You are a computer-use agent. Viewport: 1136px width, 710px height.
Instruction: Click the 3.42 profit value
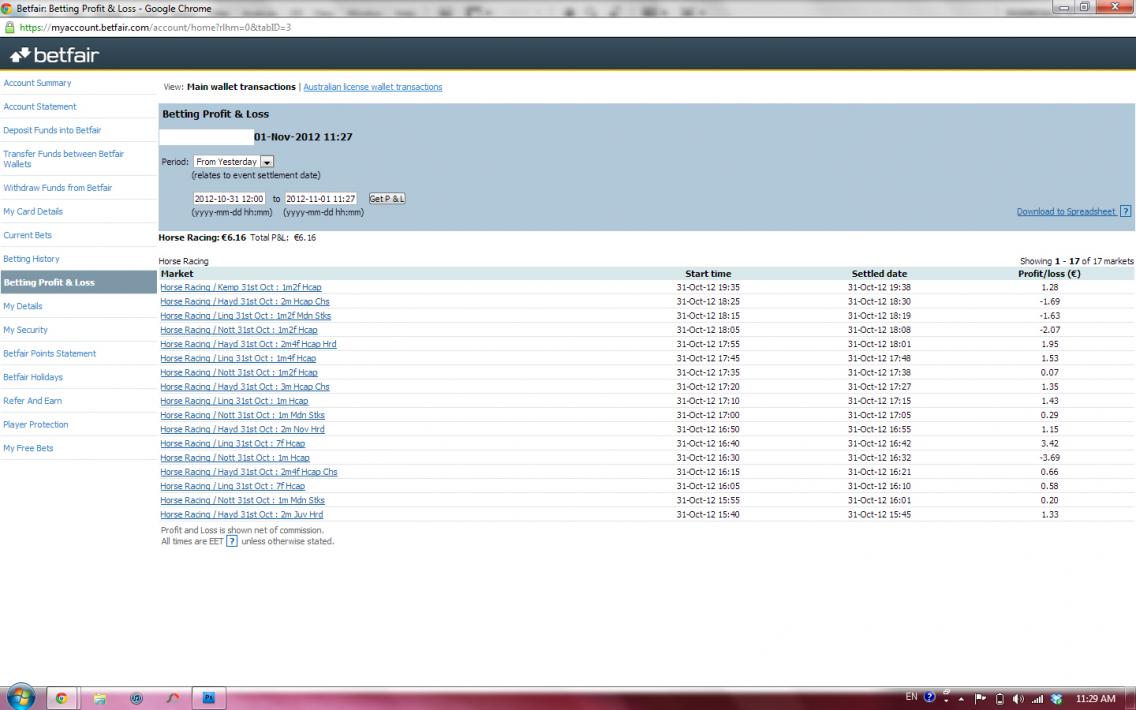(1050, 443)
